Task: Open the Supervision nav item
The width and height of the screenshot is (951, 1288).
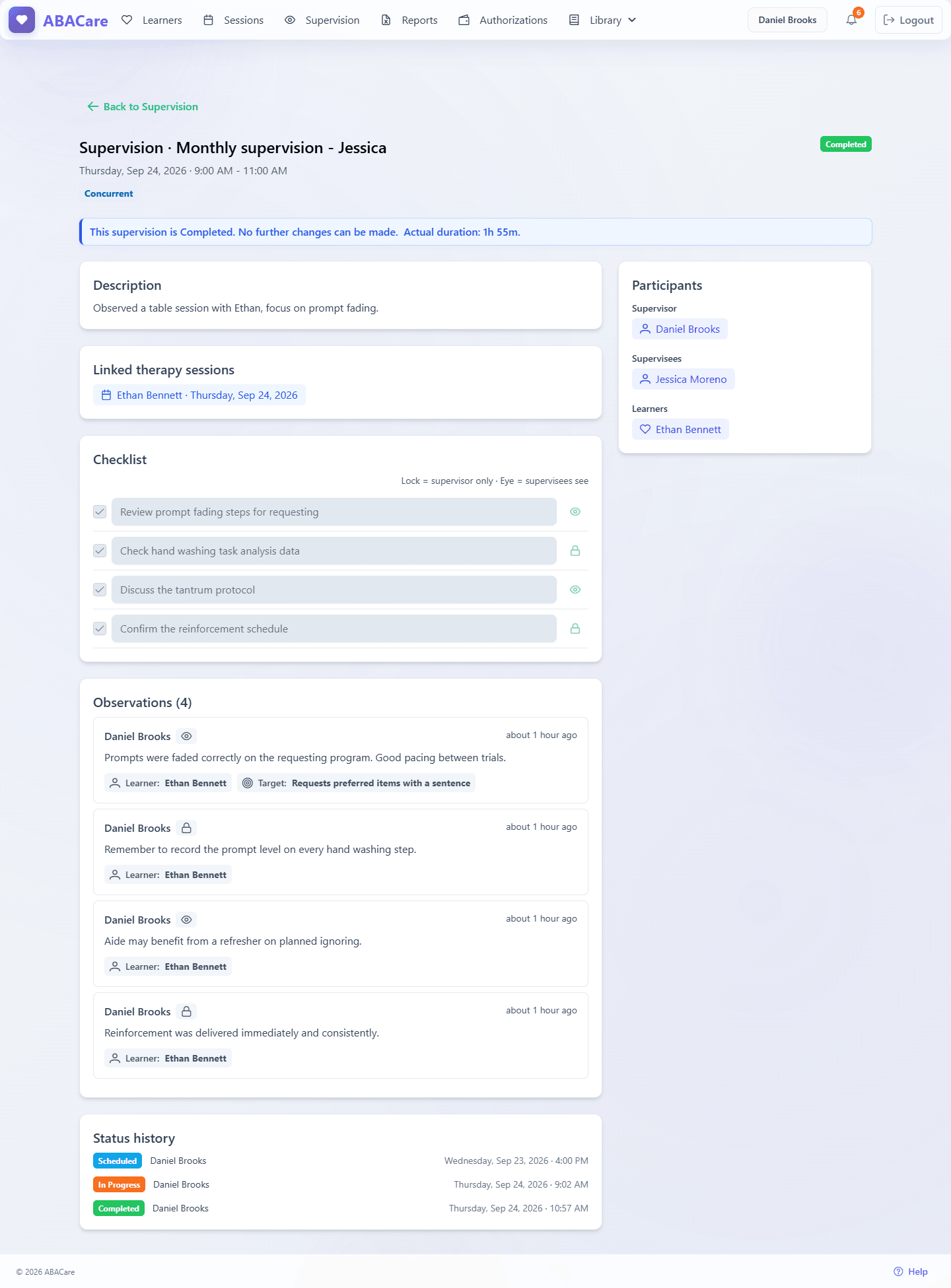Action: click(322, 20)
